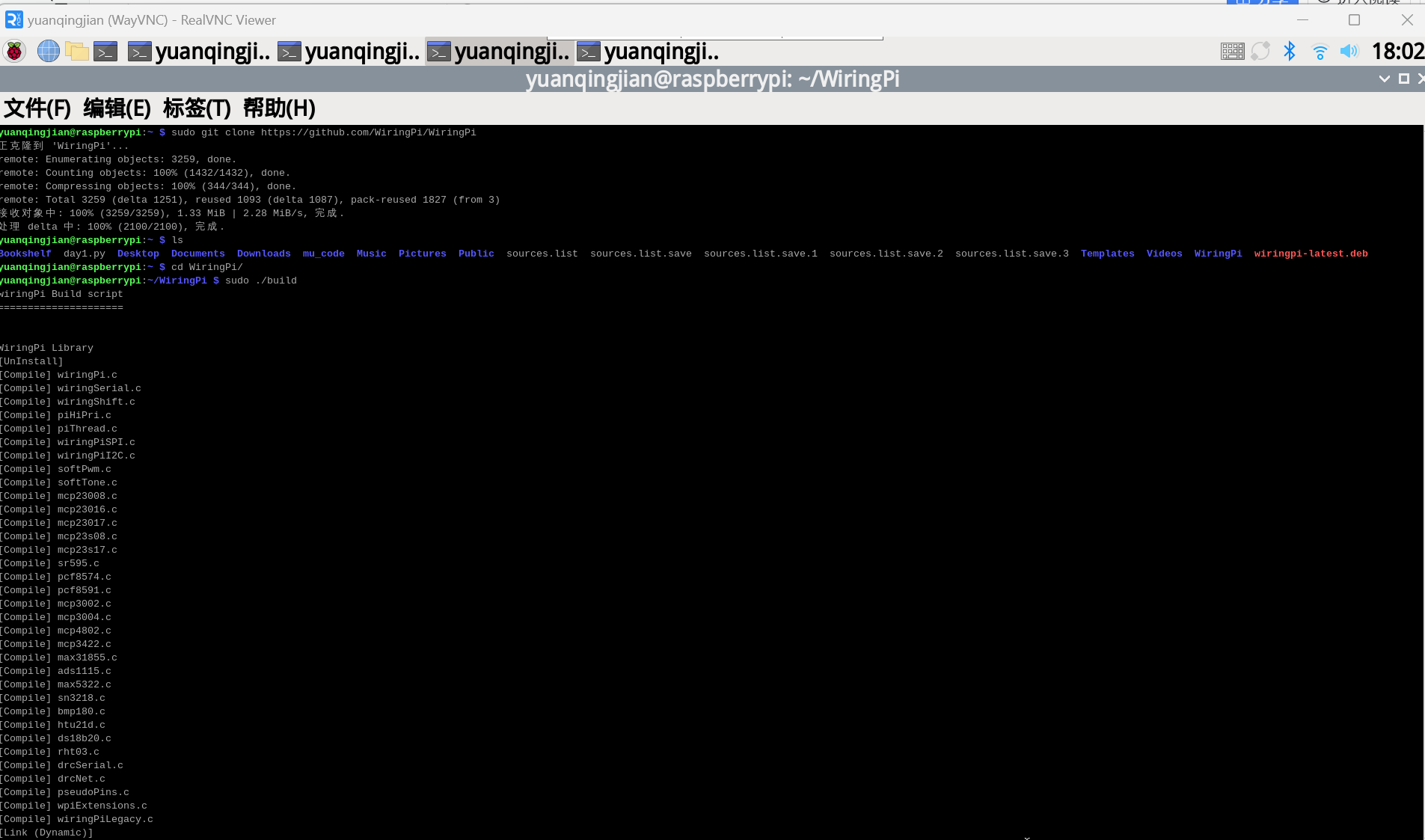
Task: Click the sources.list.save.2 filename
Action: (886, 254)
